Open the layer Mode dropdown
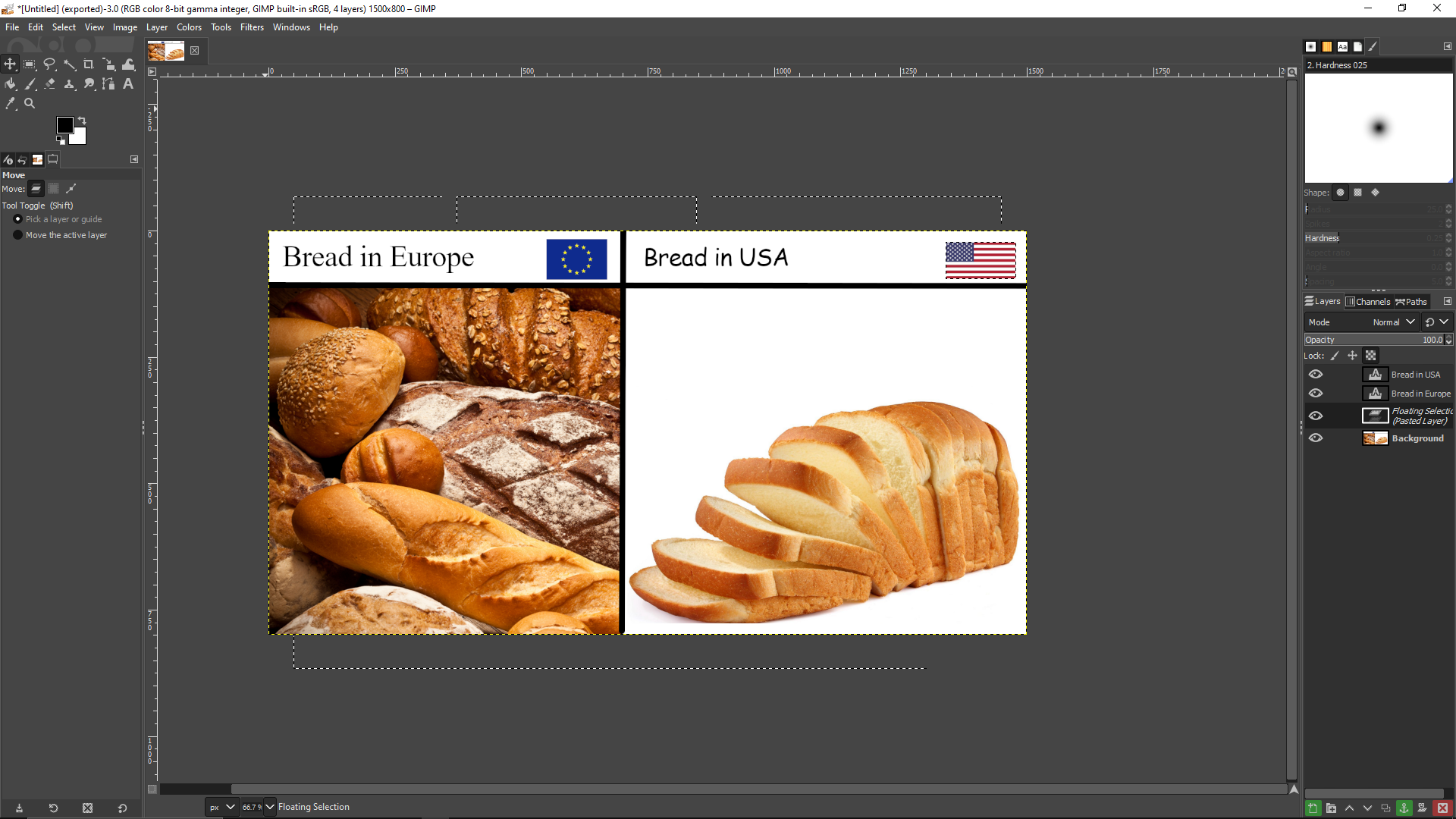The width and height of the screenshot is (1456, 819). click(1361, 322)
